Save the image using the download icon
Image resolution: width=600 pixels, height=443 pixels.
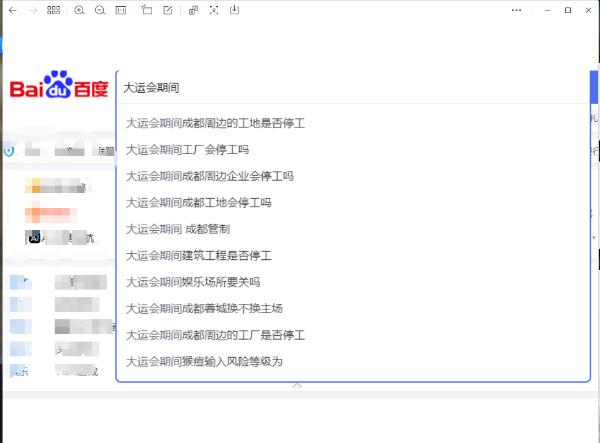click(x=234, y=10)
